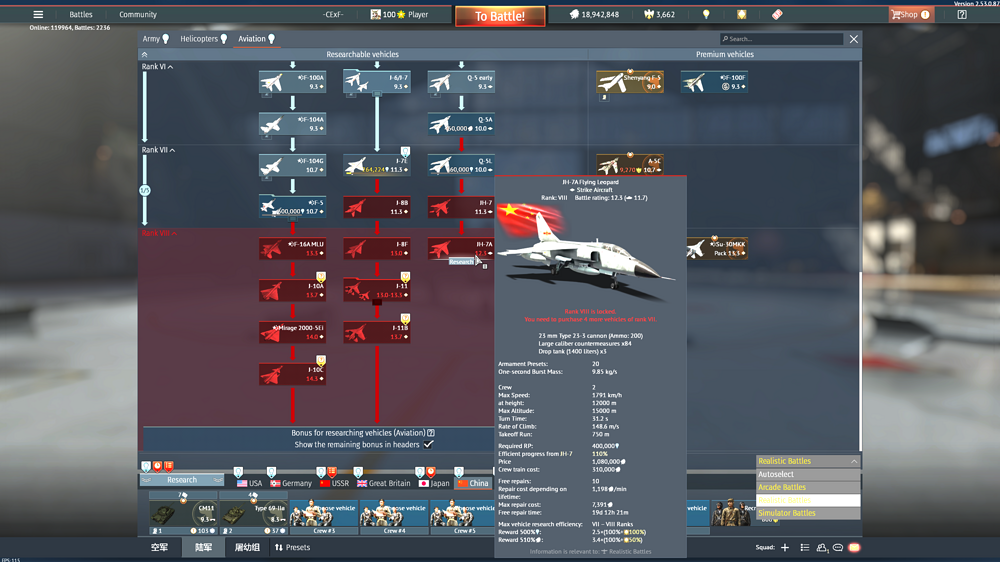Click the vehicle search field
This screenshot has height=562, width=1000.
(785, 39)
